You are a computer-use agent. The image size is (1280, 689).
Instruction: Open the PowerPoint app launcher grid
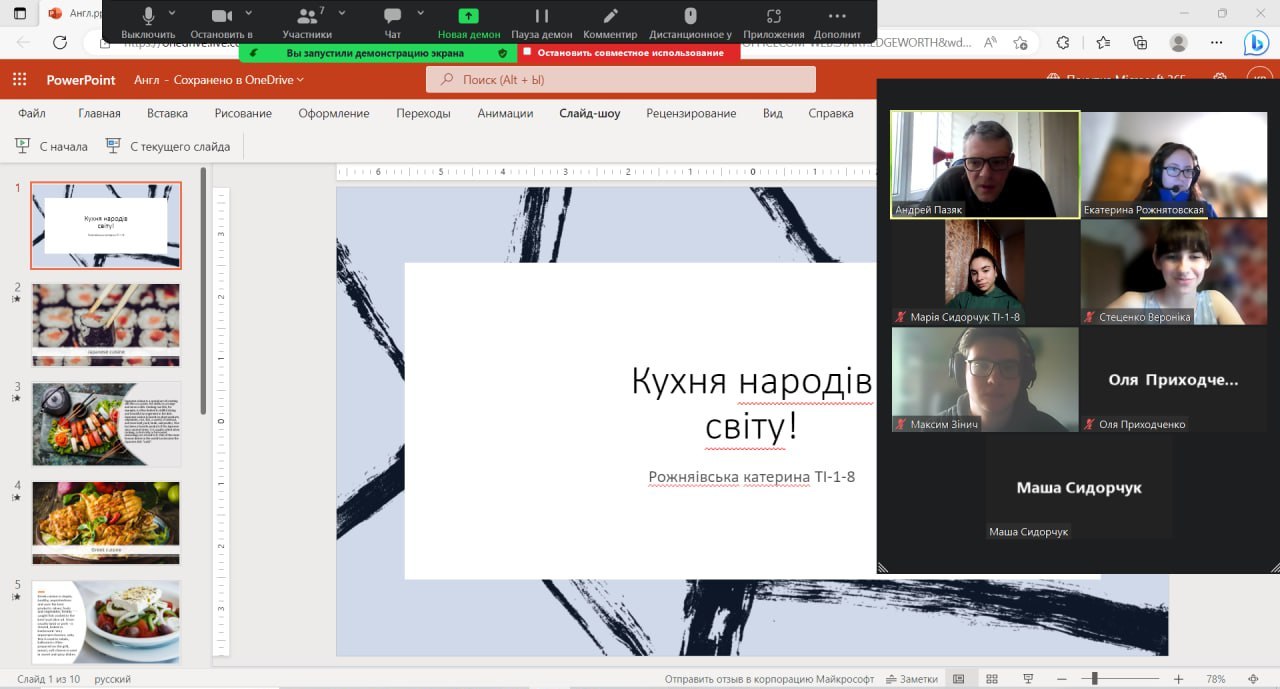(x=19, y=80)
